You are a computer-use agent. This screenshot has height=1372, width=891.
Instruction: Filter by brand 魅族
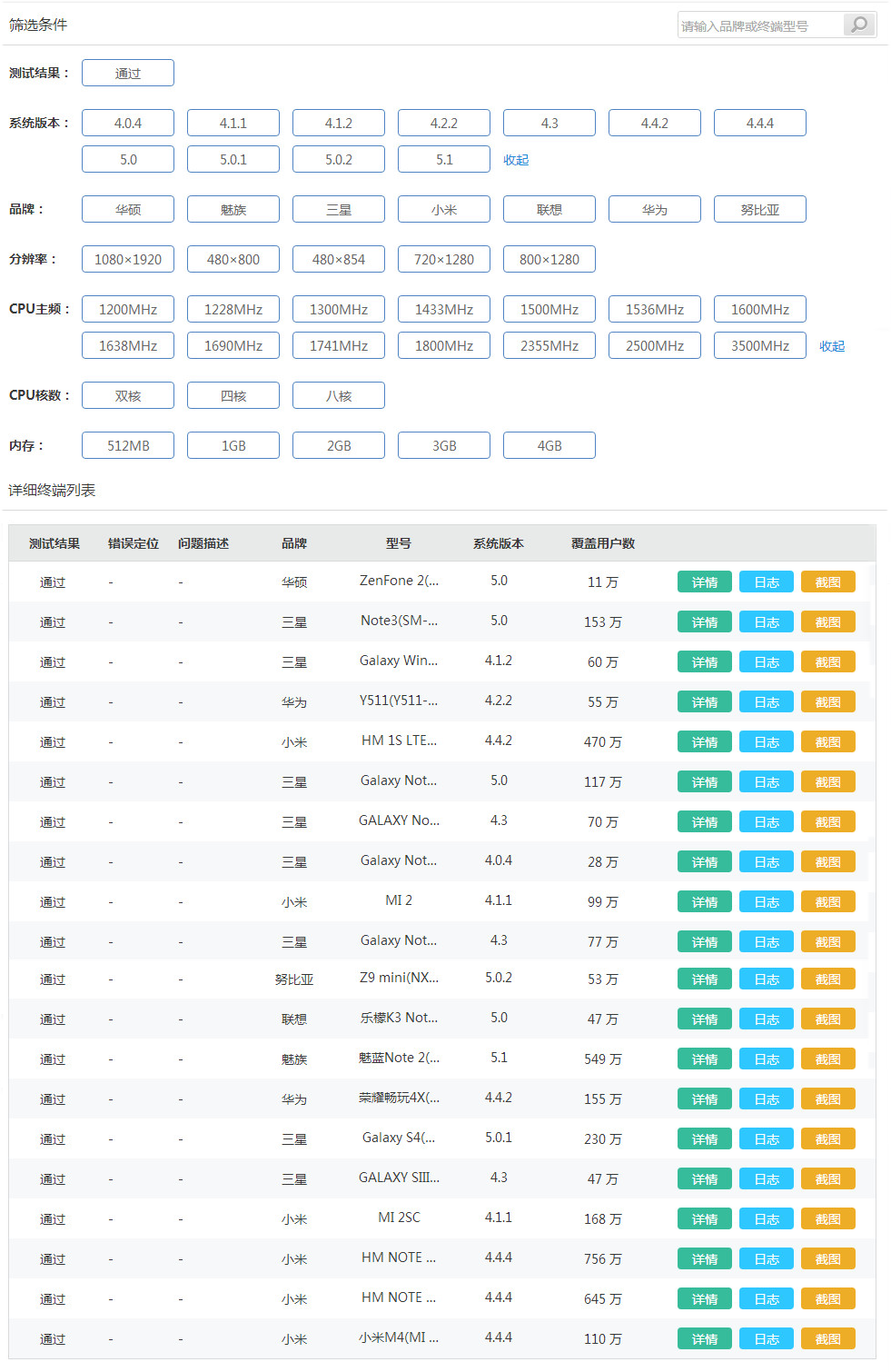point(233,209)
